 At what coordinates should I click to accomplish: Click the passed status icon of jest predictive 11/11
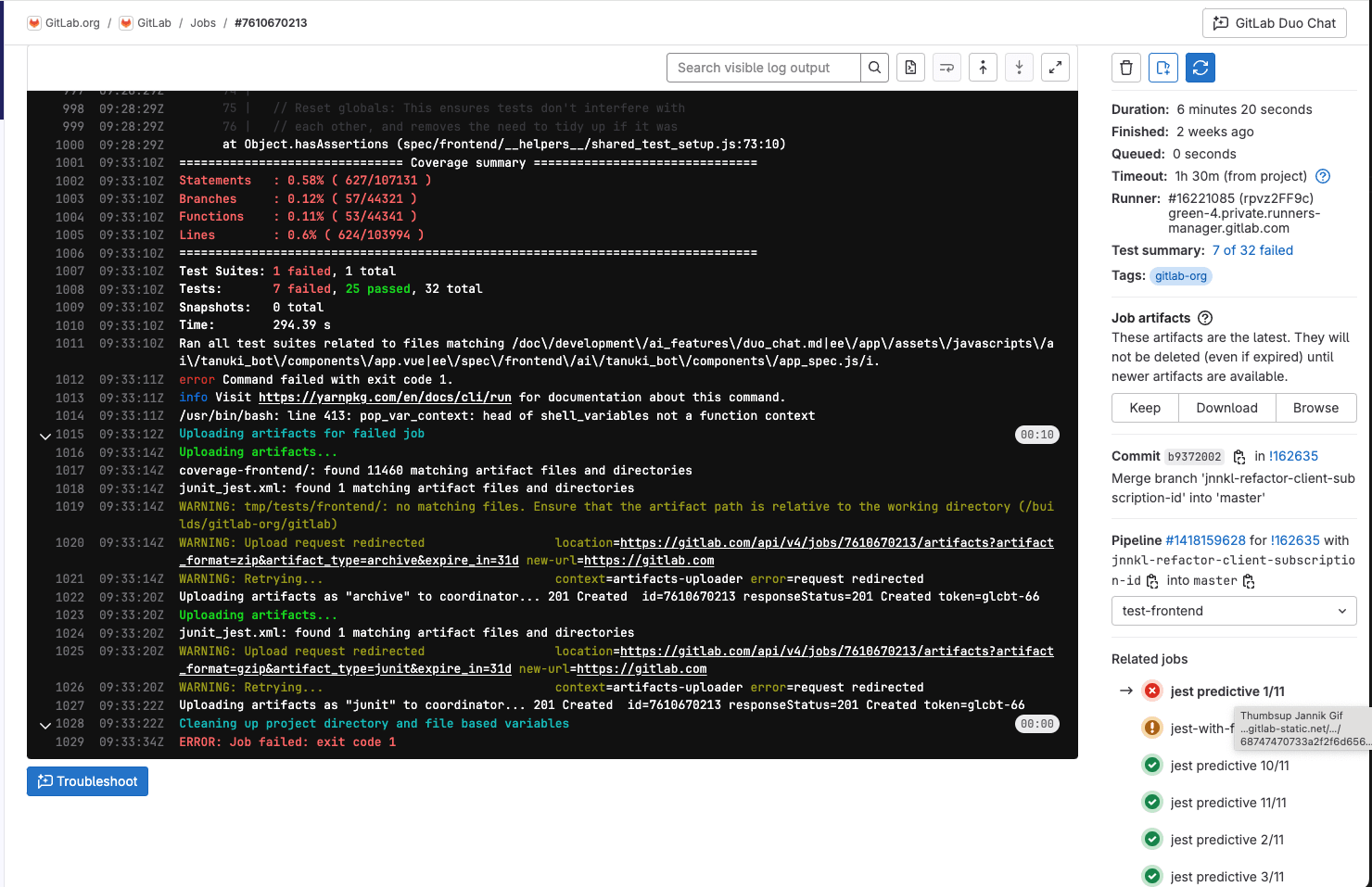pyautogui.click(x=1152, y=803)
